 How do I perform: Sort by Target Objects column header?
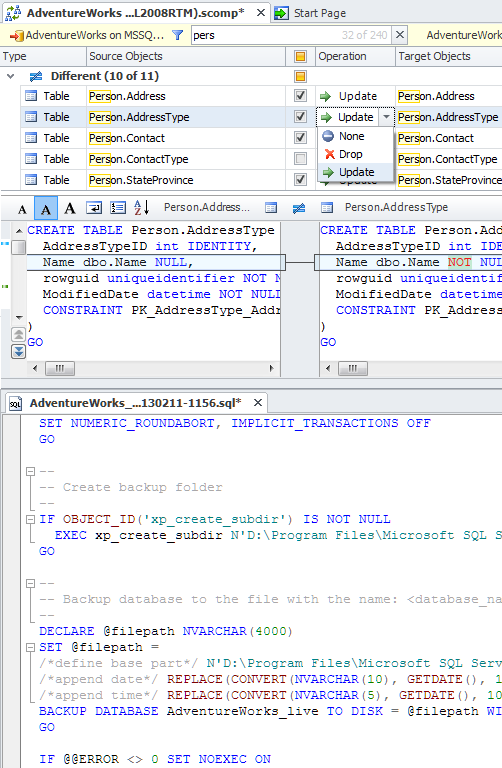449,56
